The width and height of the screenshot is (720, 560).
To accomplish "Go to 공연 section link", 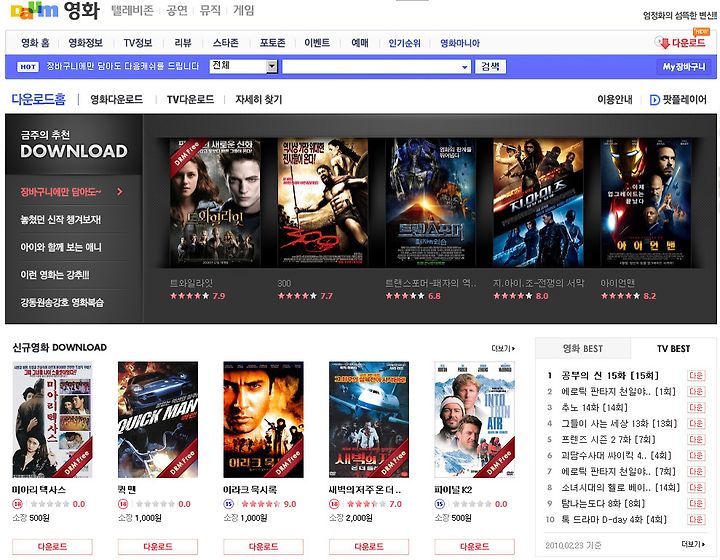I will click(177, 11).
